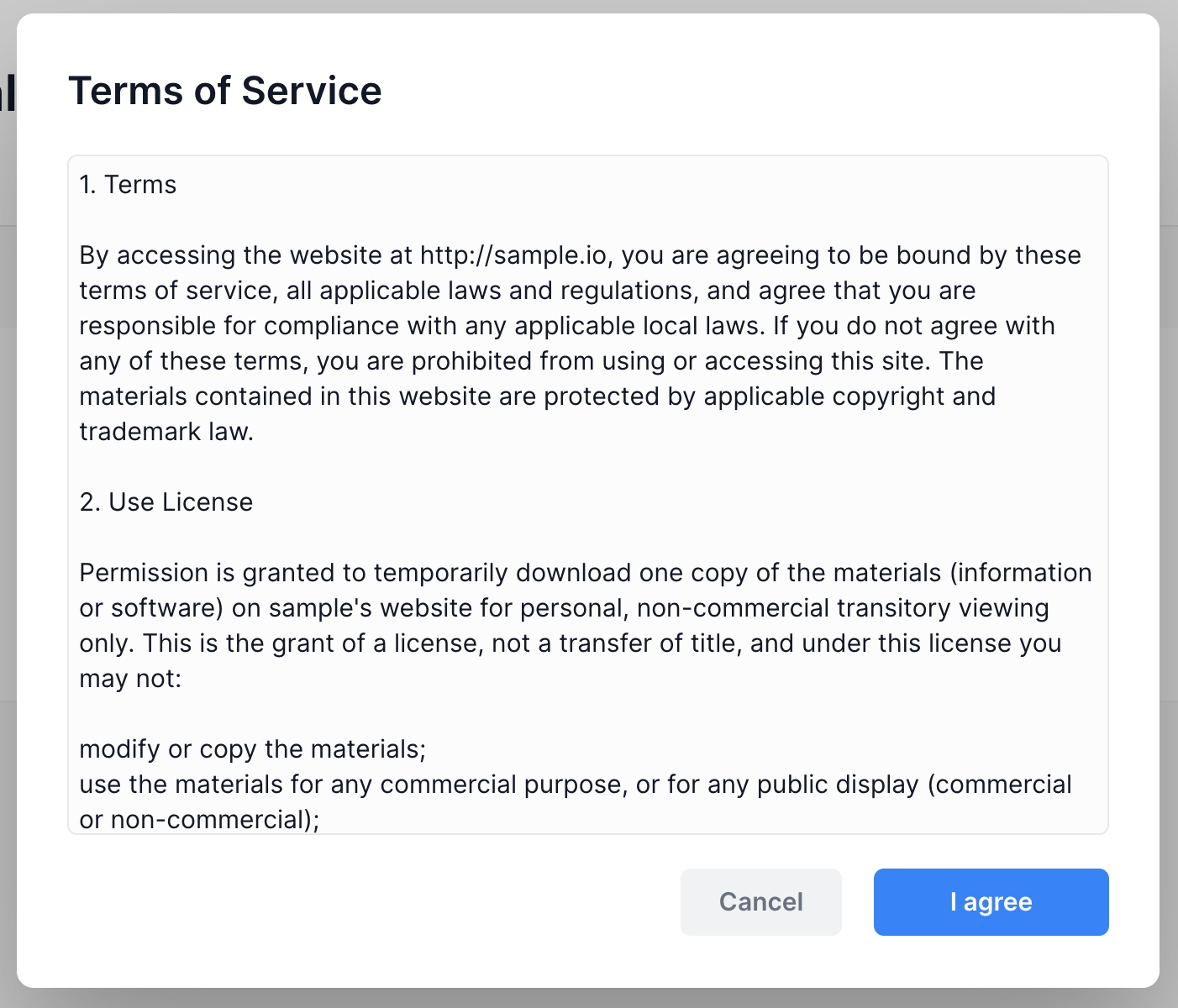
Task: Click the "or non-commercial);" last visible line
Action: (x=199, y=820)
